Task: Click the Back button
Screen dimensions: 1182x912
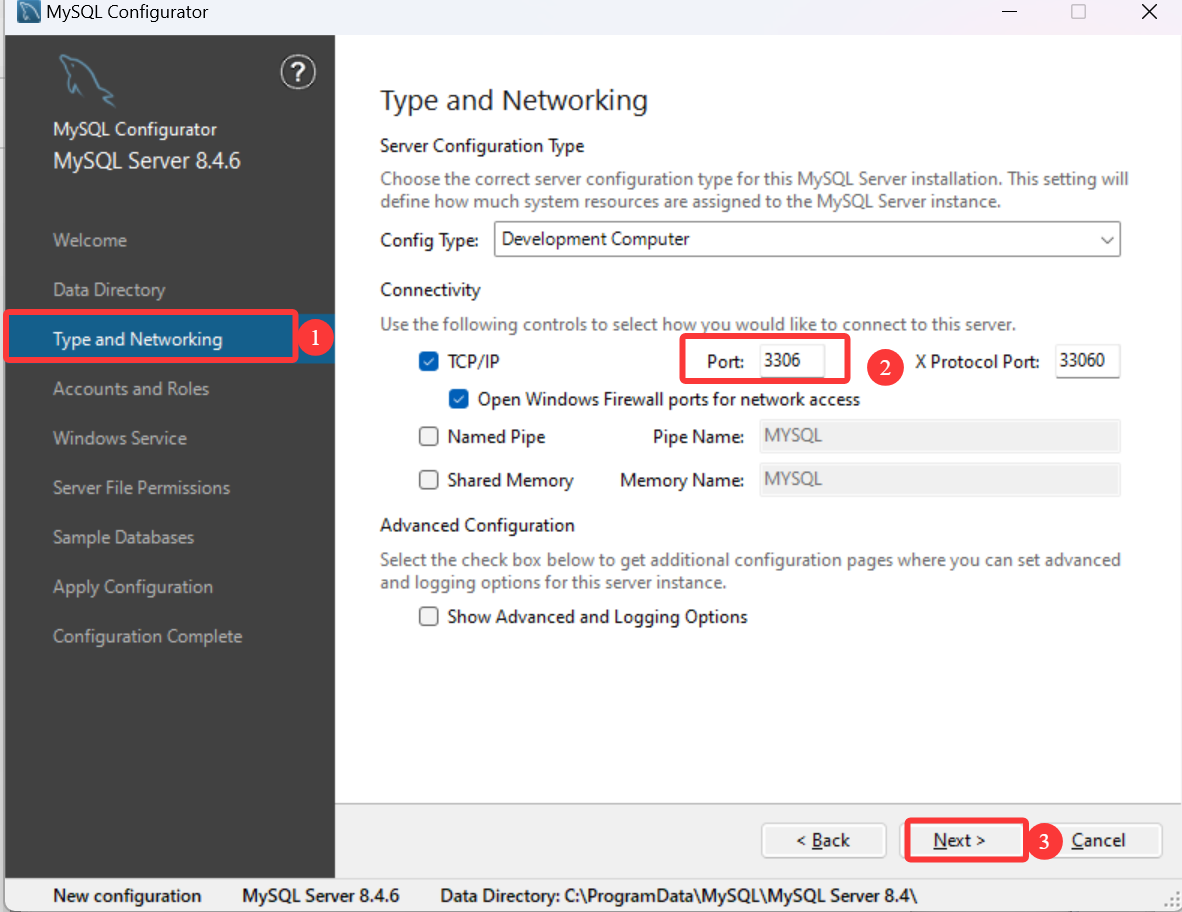Action: [x=823, y=840]
